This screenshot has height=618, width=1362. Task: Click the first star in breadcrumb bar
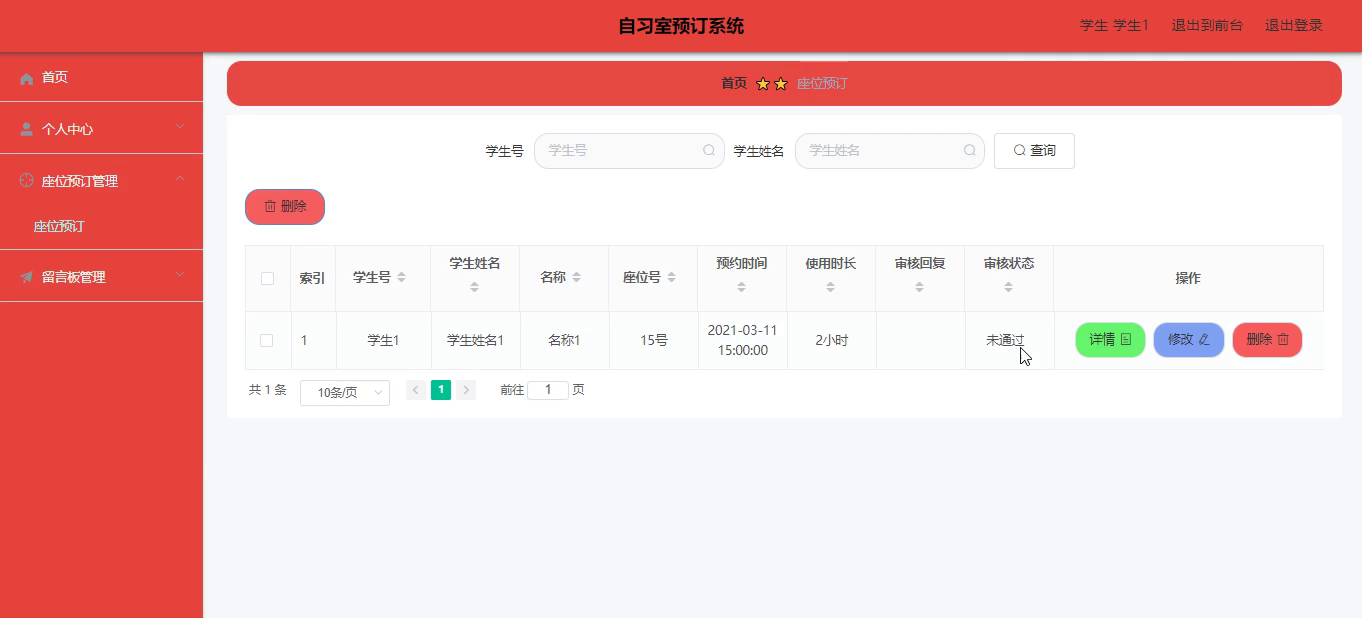(763, 84)
